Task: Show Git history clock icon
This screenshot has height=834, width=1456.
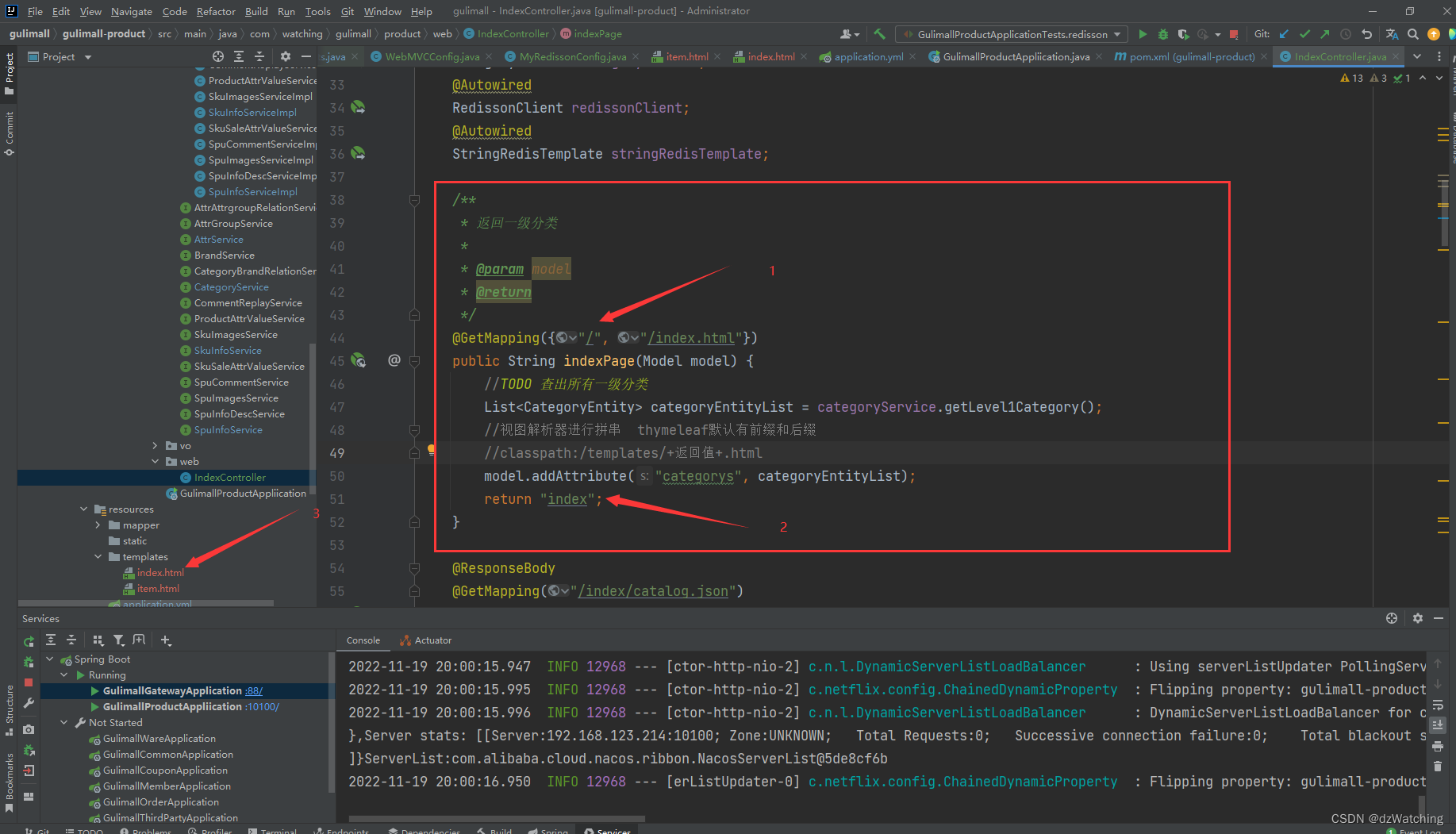Action: (x=1346, y=34)
